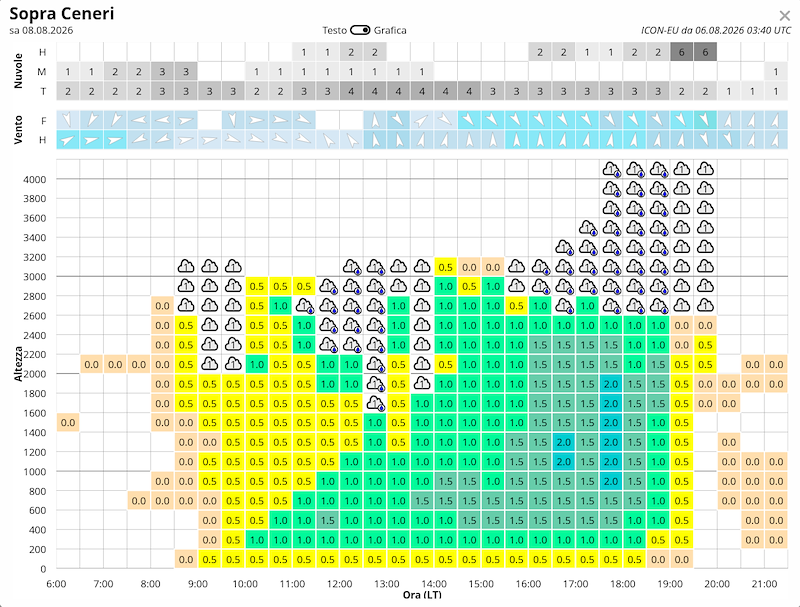Image resolution: width=800 pixels, height=607 pixels.
Task: Click cloud icon at 9:00, 2000–2200 m
Action: pos(210,364)
